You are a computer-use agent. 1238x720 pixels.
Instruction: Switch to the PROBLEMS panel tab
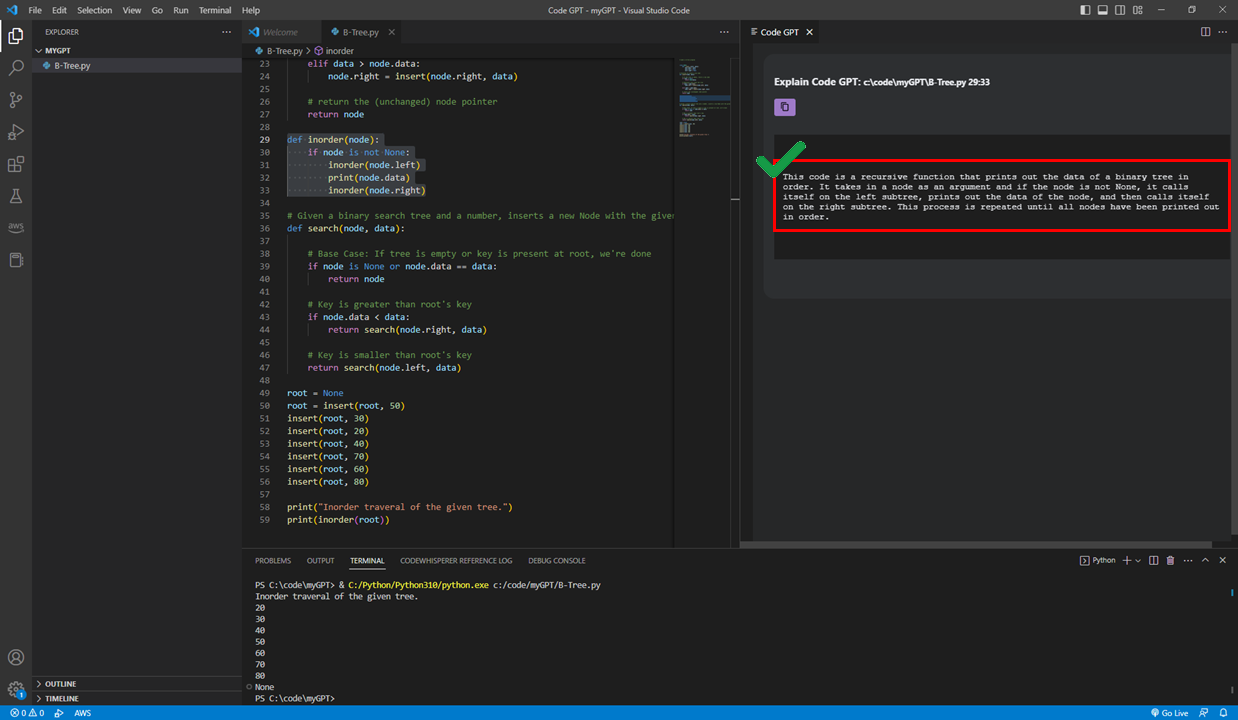click(x=273, y=561)
